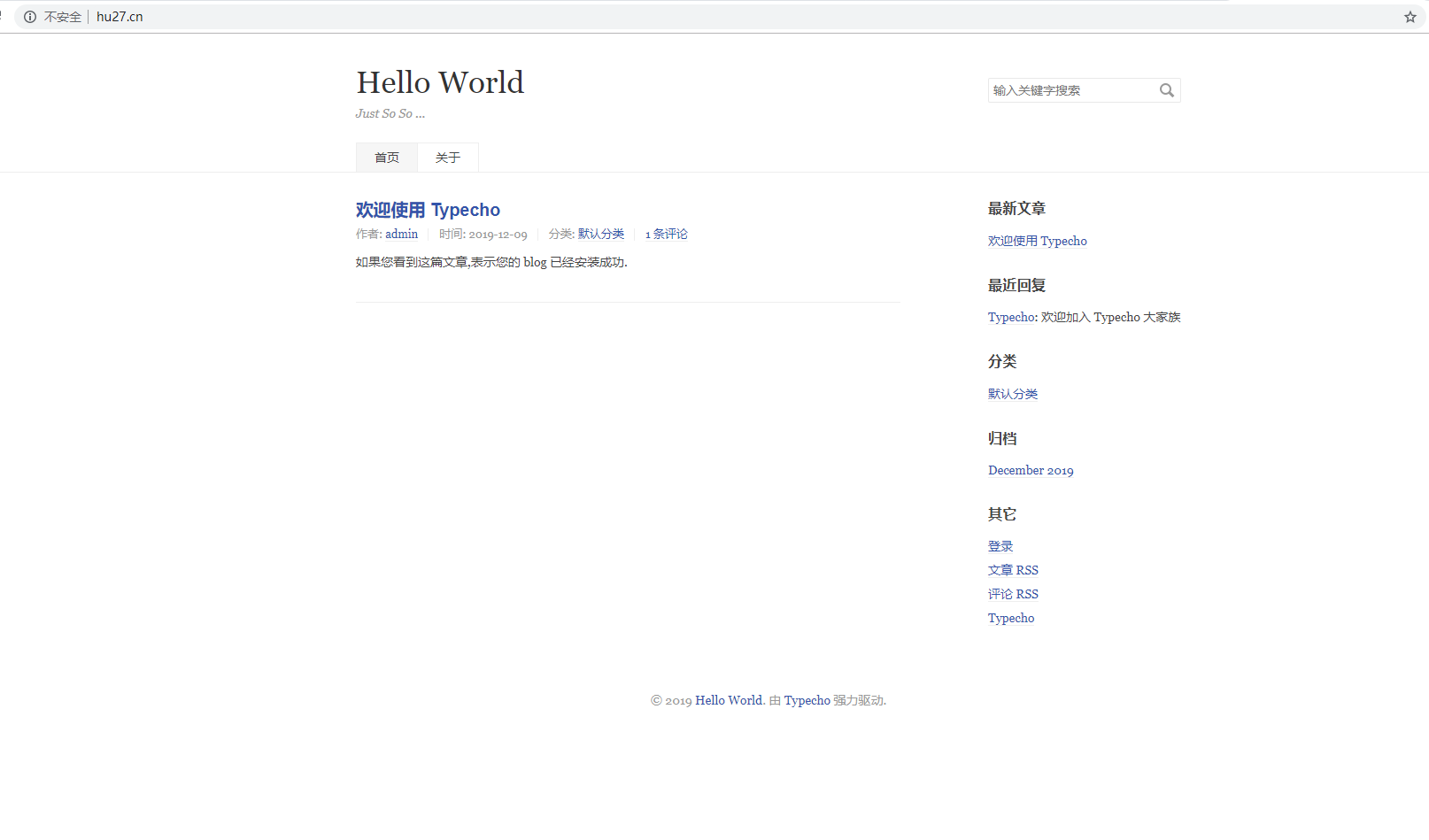Open the 默认分类 category in post meta

coord(601,234)
